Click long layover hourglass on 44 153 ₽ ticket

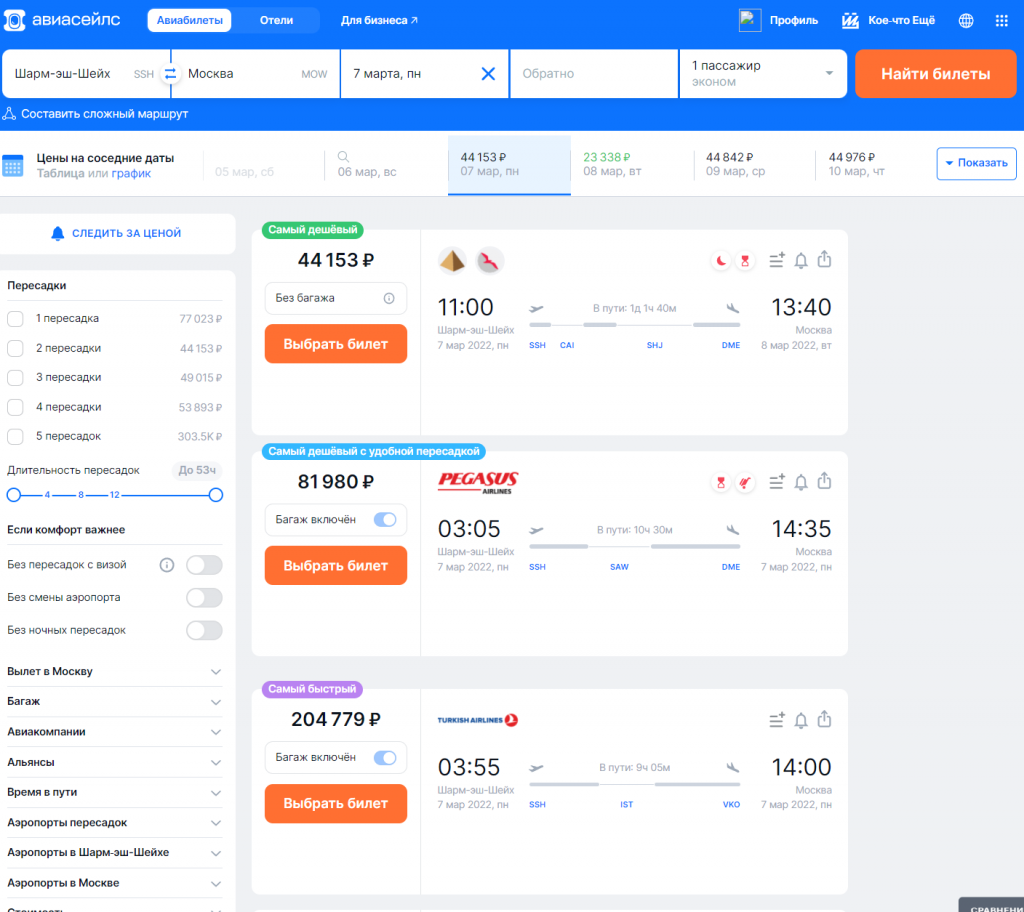tap(744, 261)
